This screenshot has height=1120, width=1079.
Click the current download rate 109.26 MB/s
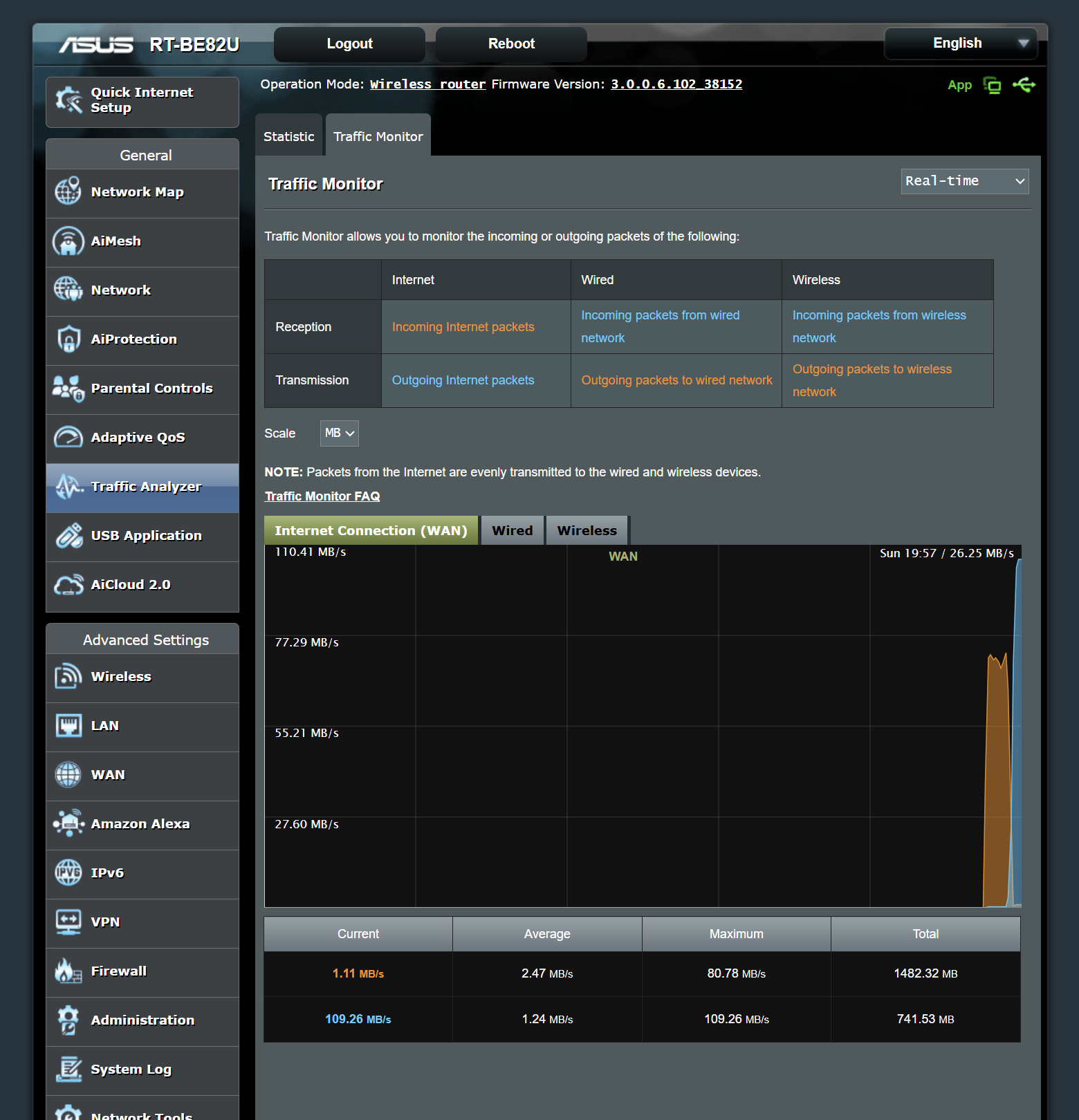coord(358,1019)
